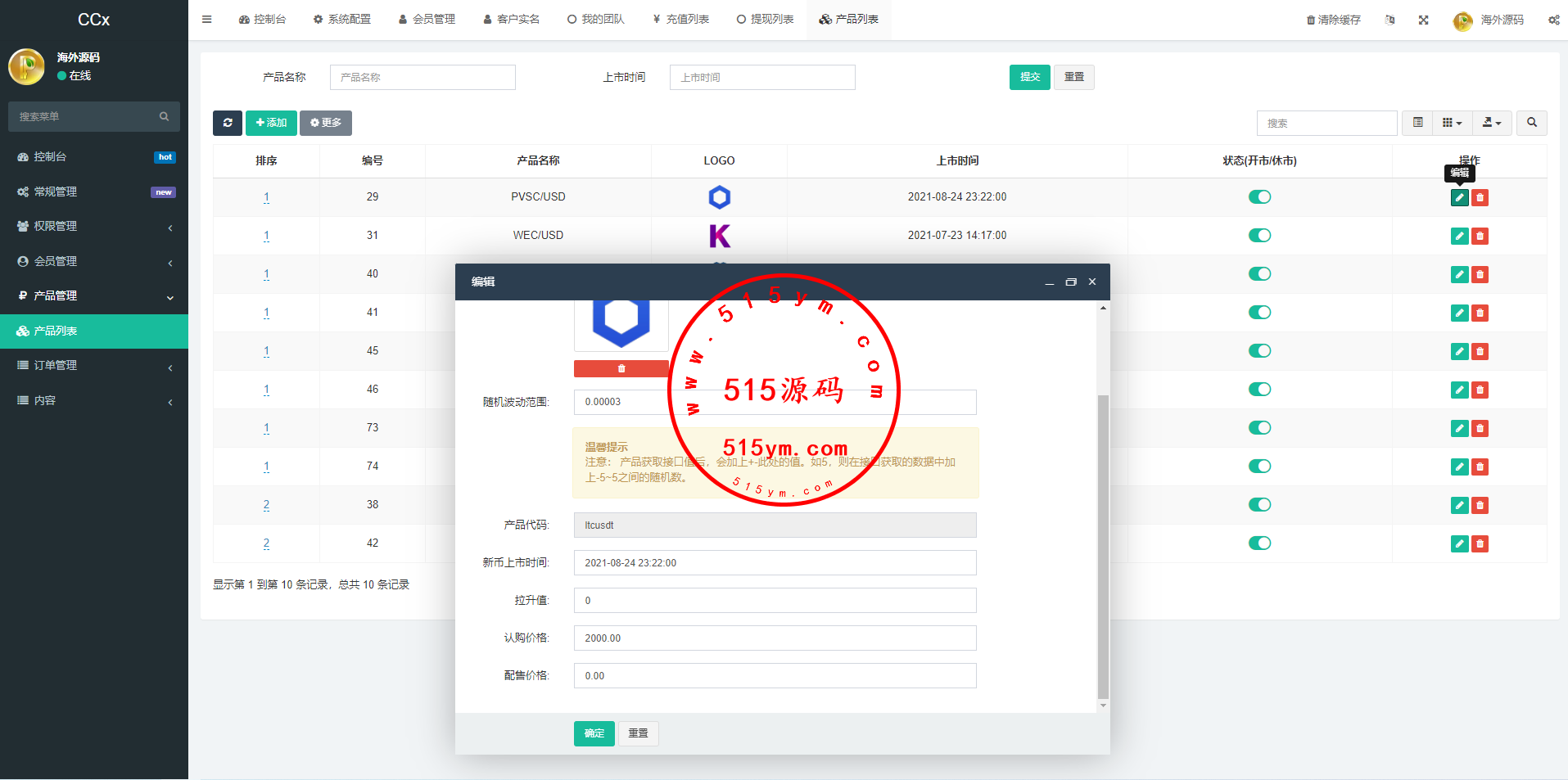This screenshot has width=1568, height=780.
Task: Toggle the sidebar hamburger menu icon
Action: click(x=207, y=20)
